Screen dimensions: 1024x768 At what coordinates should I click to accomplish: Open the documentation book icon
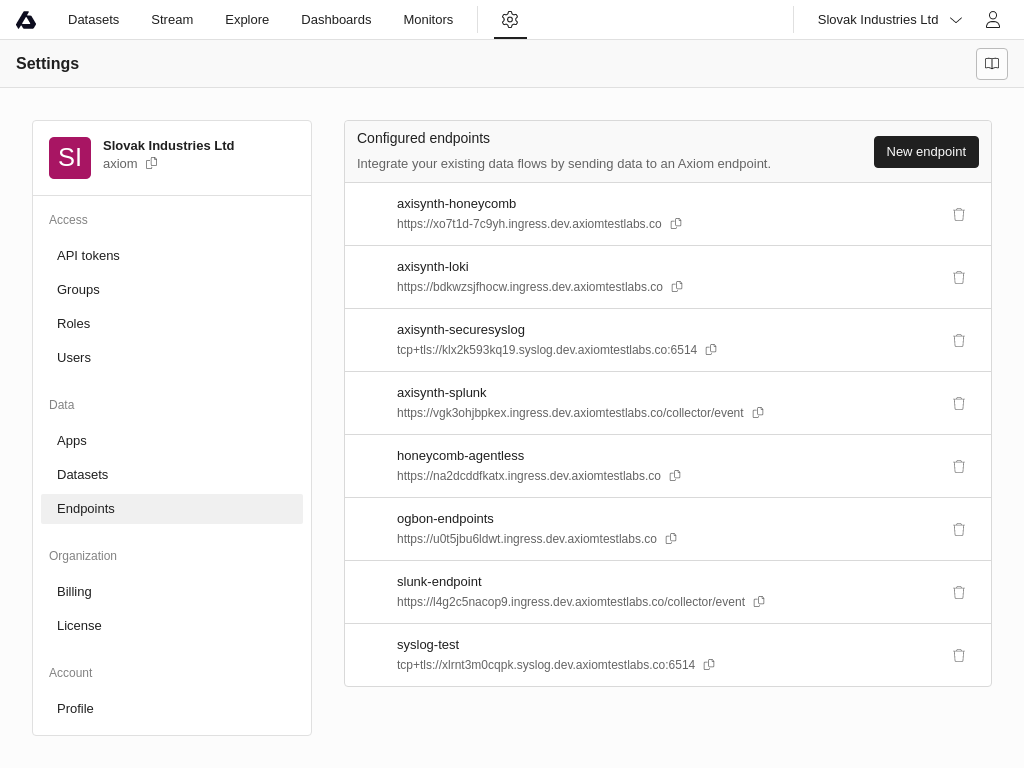(991, 64)
